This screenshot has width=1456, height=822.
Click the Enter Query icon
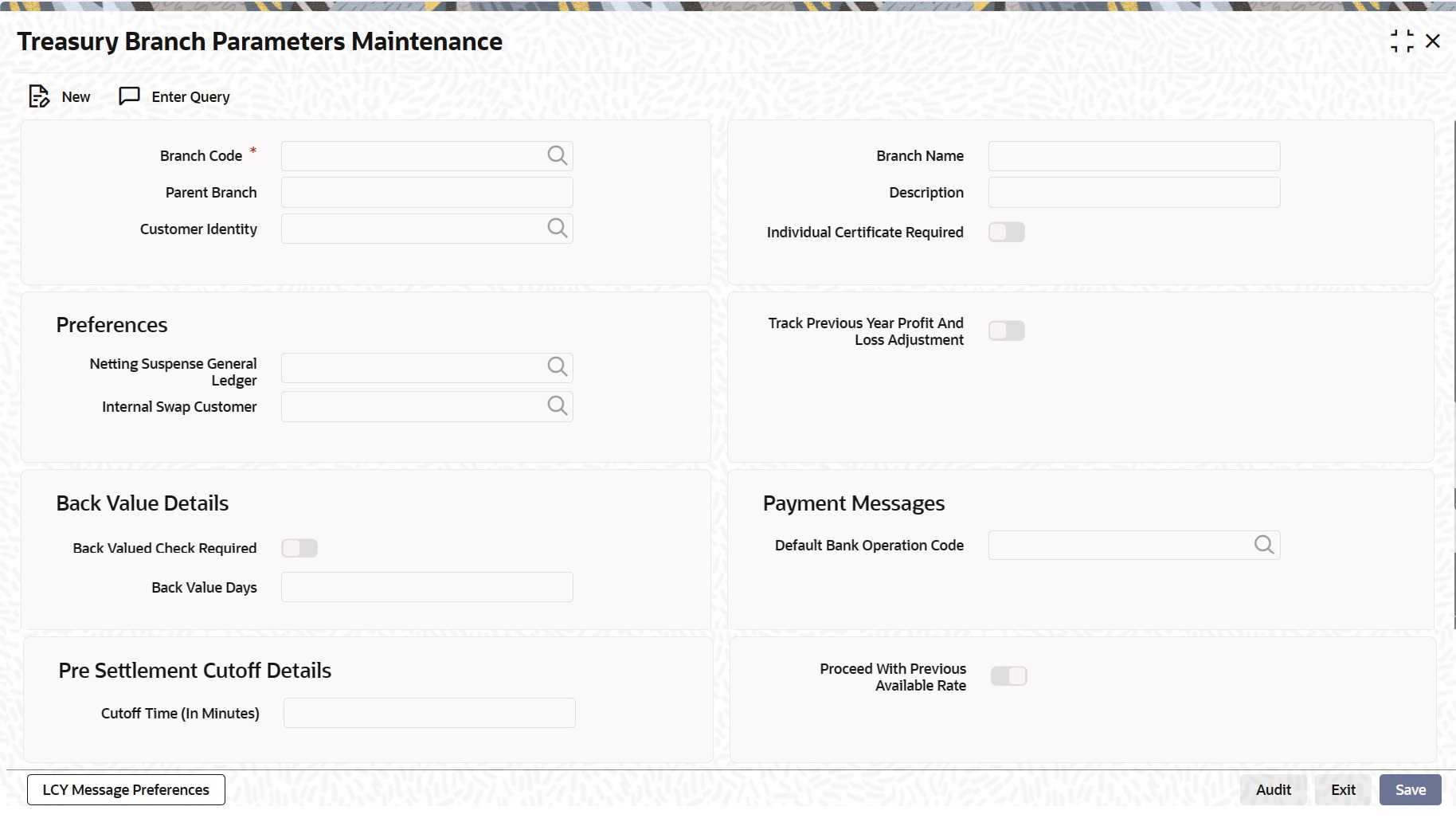pyautogui.click(x=129, y=96)
